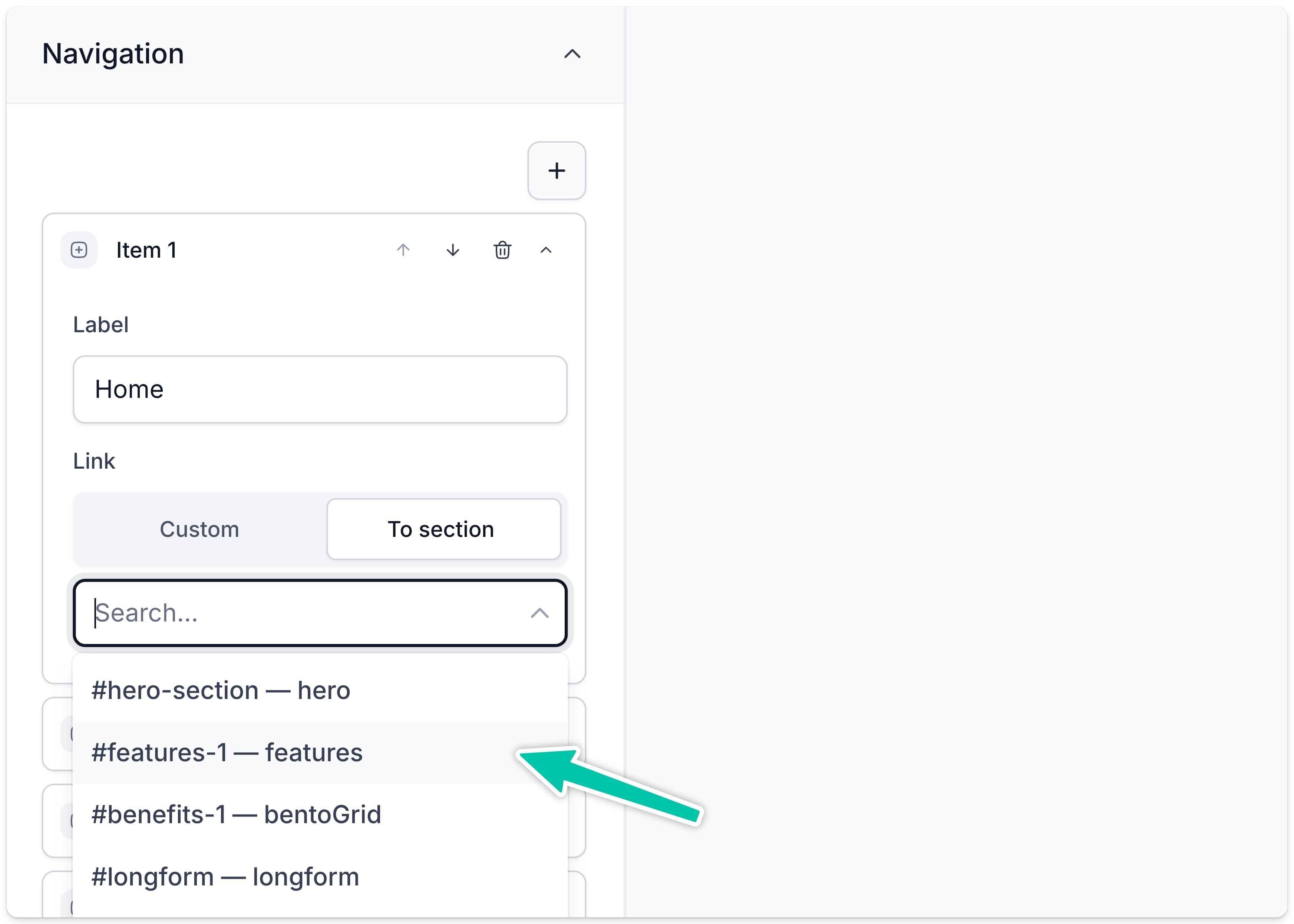Move Item 1 up with the arrow icon
Viewport: 1294px width, 924px height.
click(x=403, y=250)
